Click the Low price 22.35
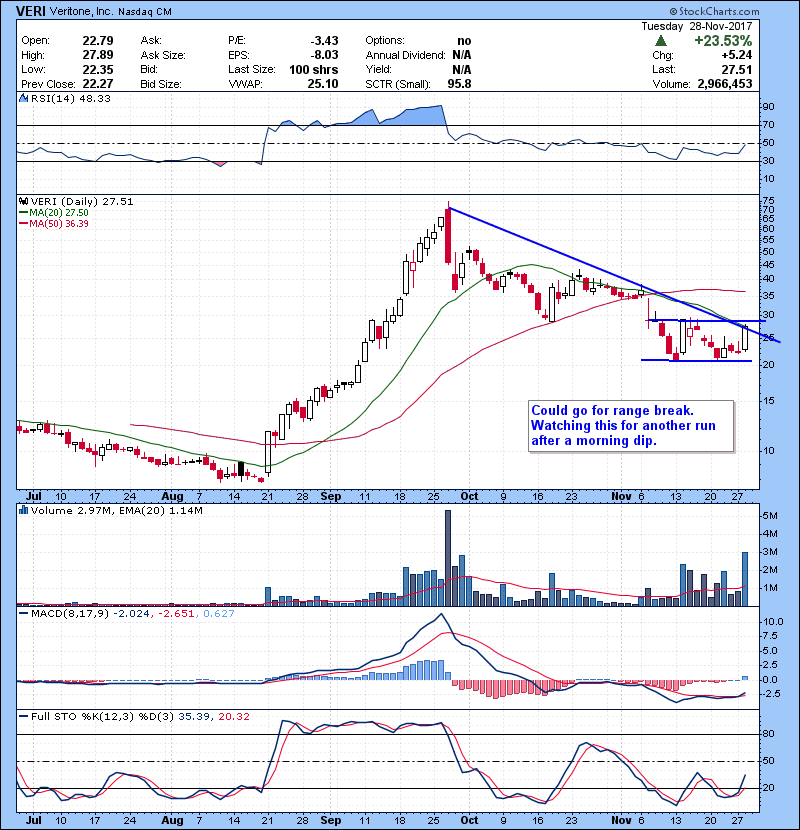 [98, 69]
